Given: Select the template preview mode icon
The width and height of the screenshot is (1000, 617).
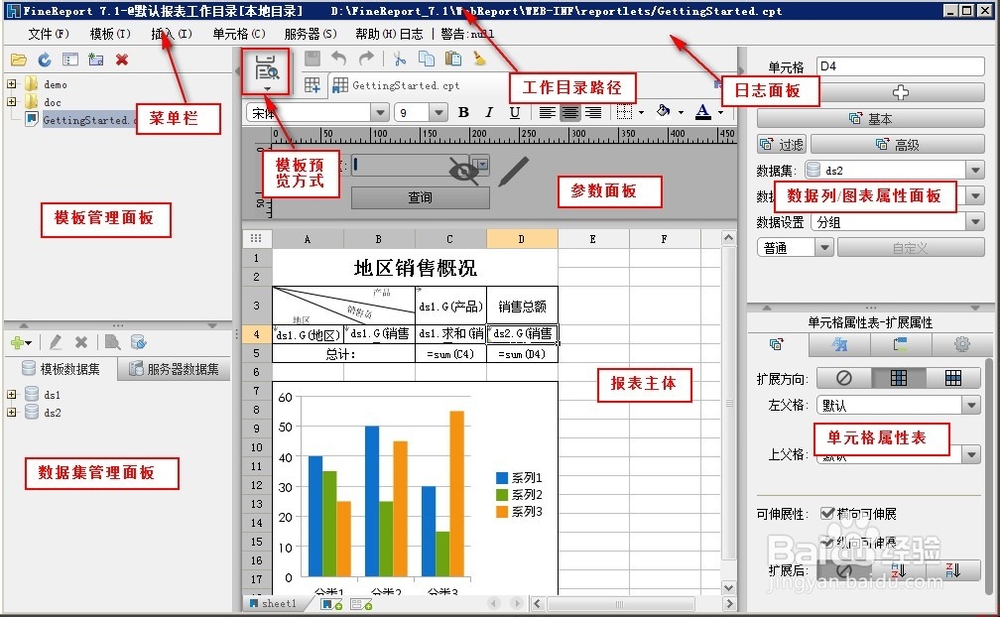Looking at the screenshot, I should click(266, 68).
